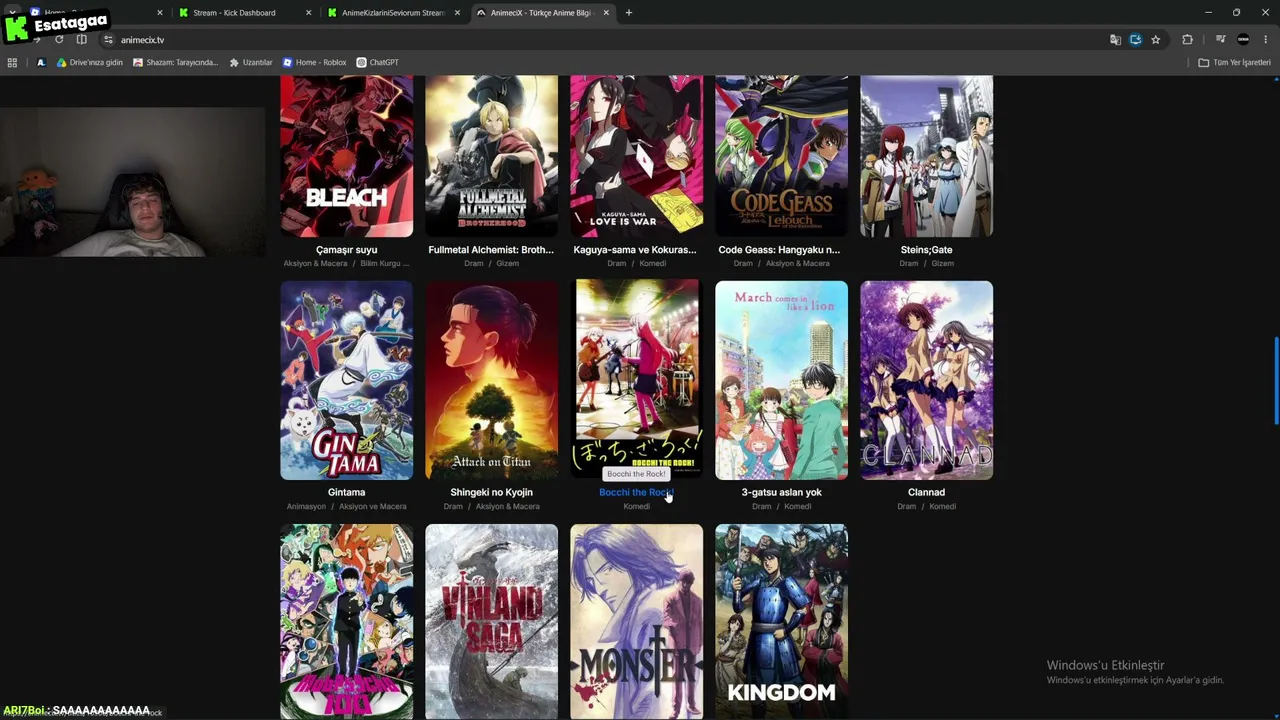This screenshot has height=720, width=1280.
Task: Open the apps grid icon in bookmarks bar
Action: coord(12,62)
